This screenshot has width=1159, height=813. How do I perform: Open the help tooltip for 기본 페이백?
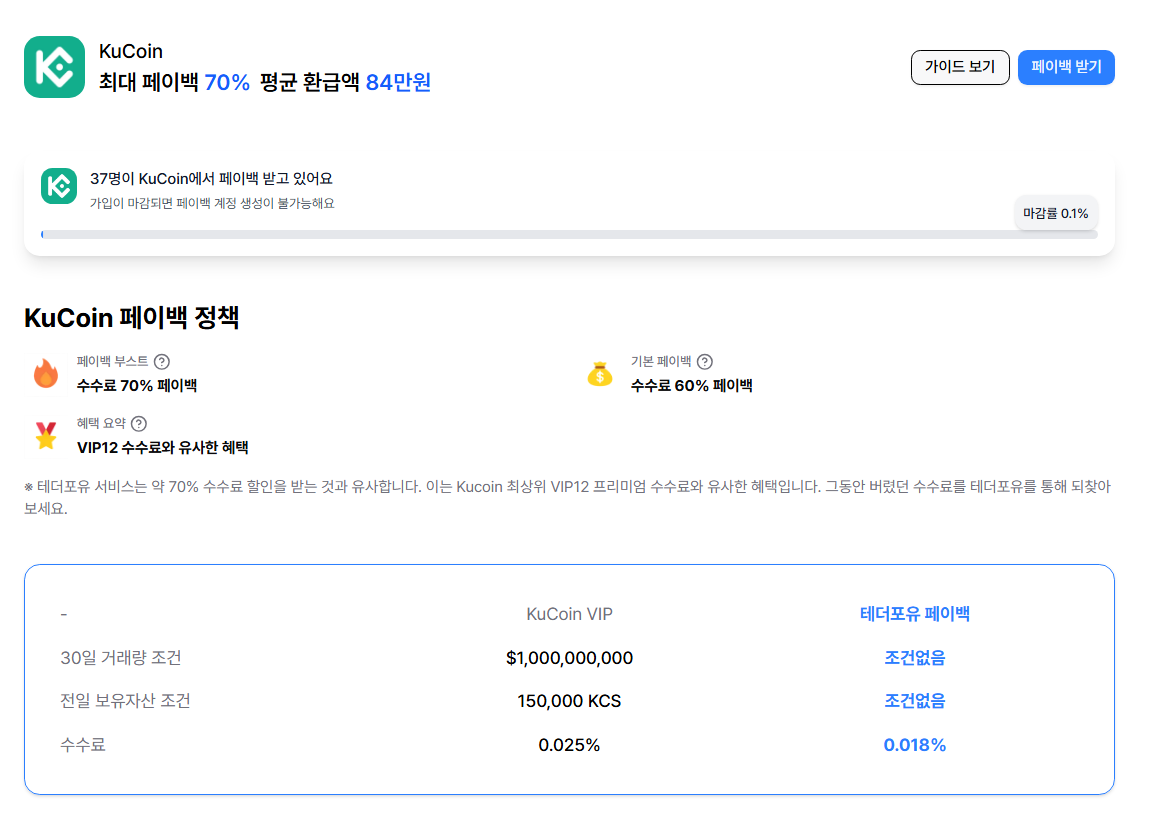704,361
